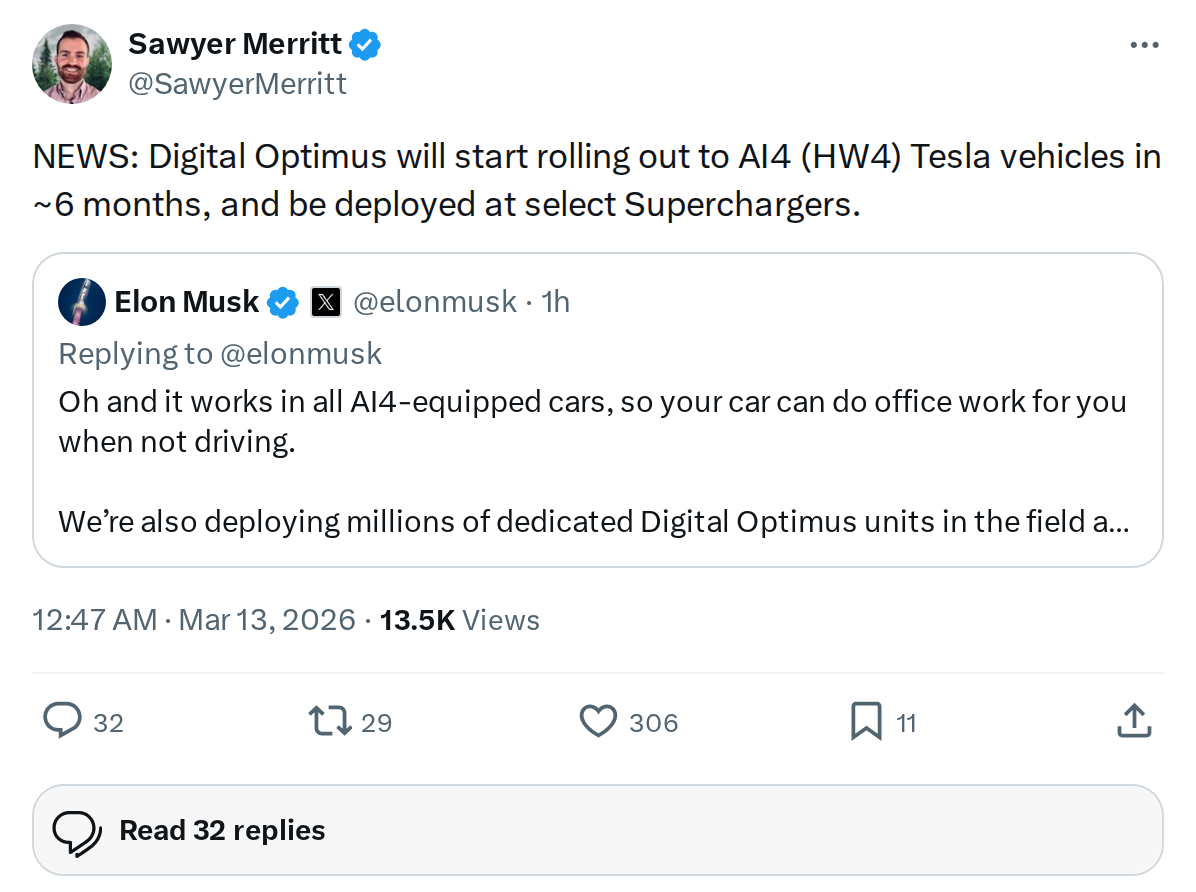The width and height of the screenshot is (1196, 892).
Task: Reply to Sawyer Merritt's tweet
Action: pyautogui.click(x=62, y=721)
